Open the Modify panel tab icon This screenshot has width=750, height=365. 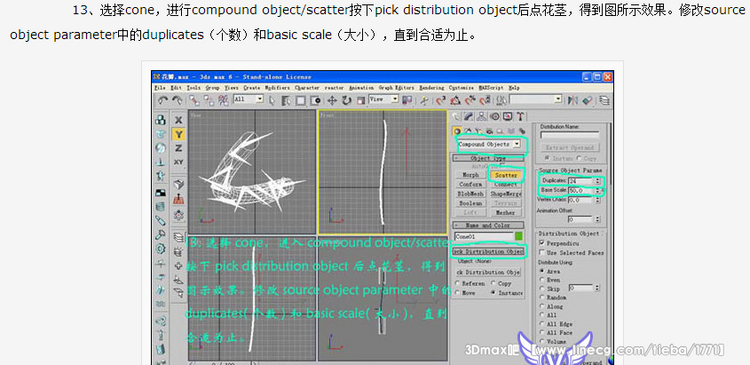click(x=469, y=116)
